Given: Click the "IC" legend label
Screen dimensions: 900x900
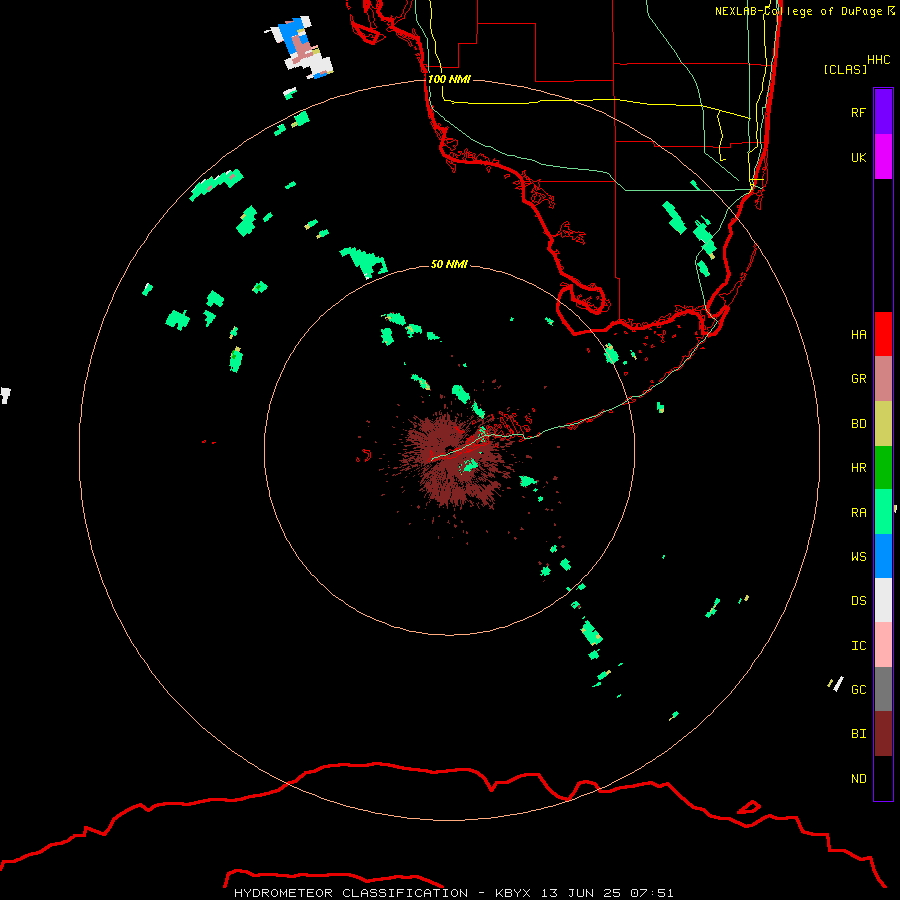Looking at the screenshot, I should (x=858, y=645).
